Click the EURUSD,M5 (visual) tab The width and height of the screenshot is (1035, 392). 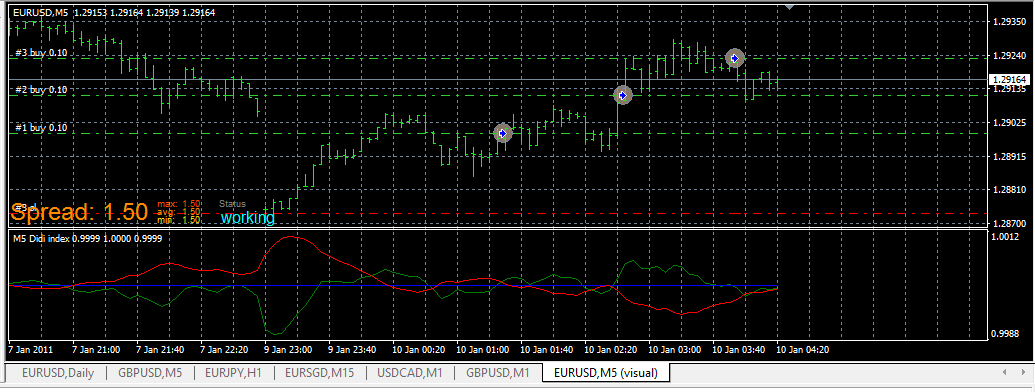point(606,373)
